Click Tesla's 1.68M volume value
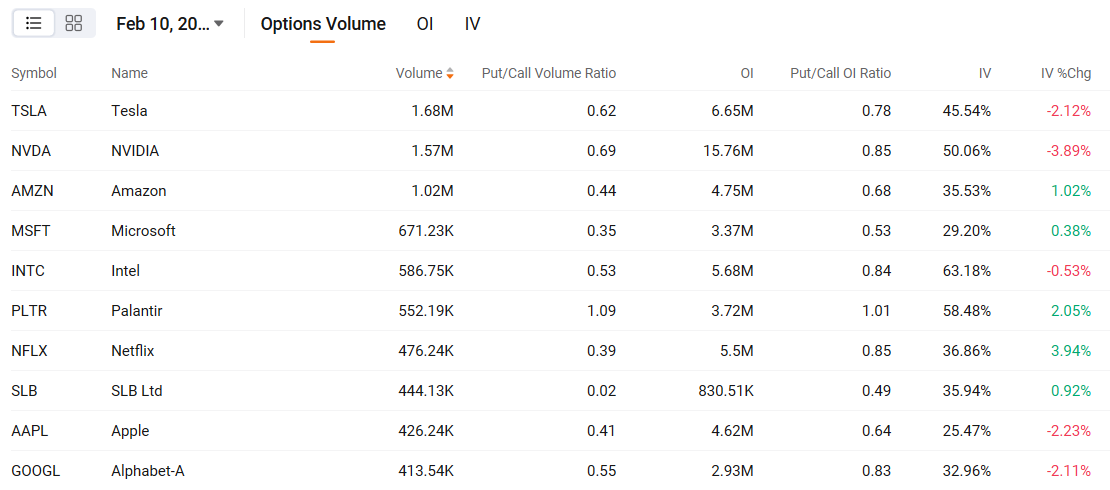The width and height of the screenshot is (1110, 490). (433, 110)
